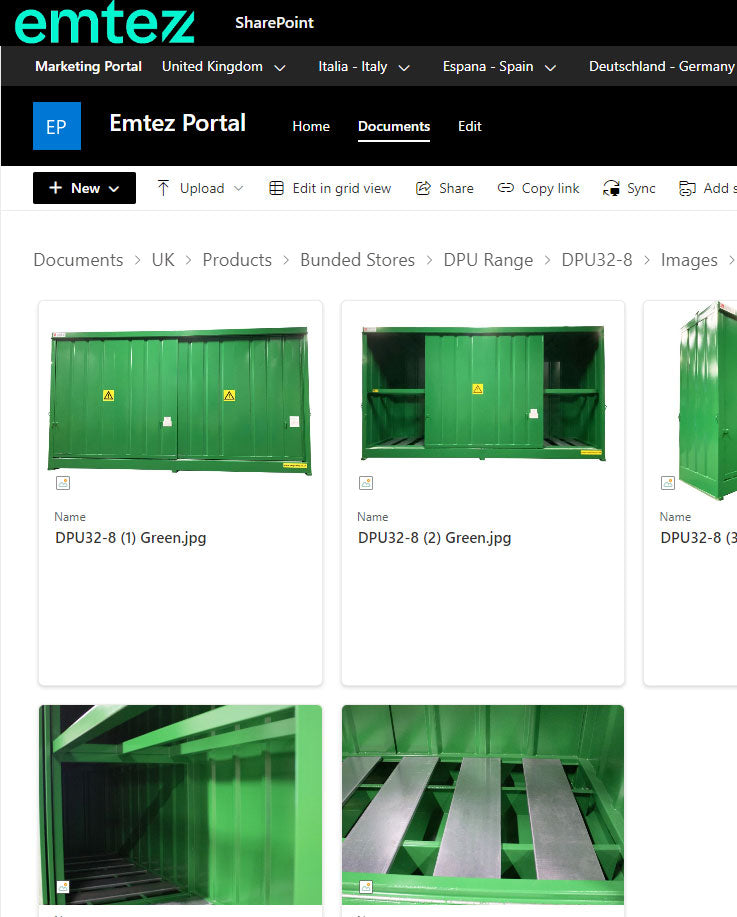Click the Emtez Portal site title
737x917 pixels.
click(x=178, y=123)
